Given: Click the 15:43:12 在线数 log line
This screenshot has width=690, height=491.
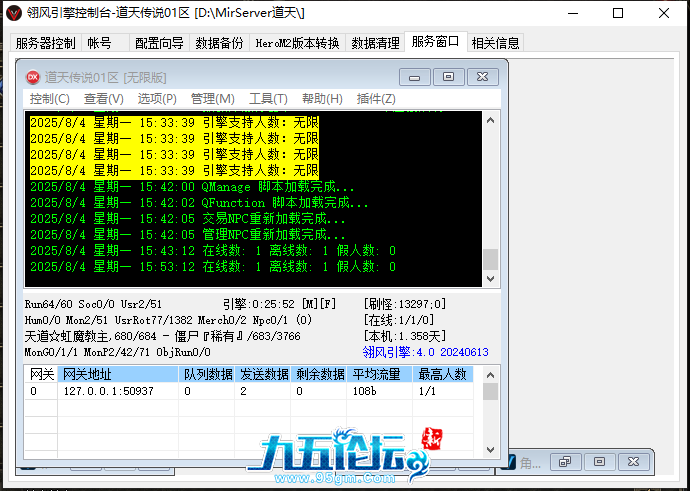Looking at the screenshot, I should pos(213,251).
